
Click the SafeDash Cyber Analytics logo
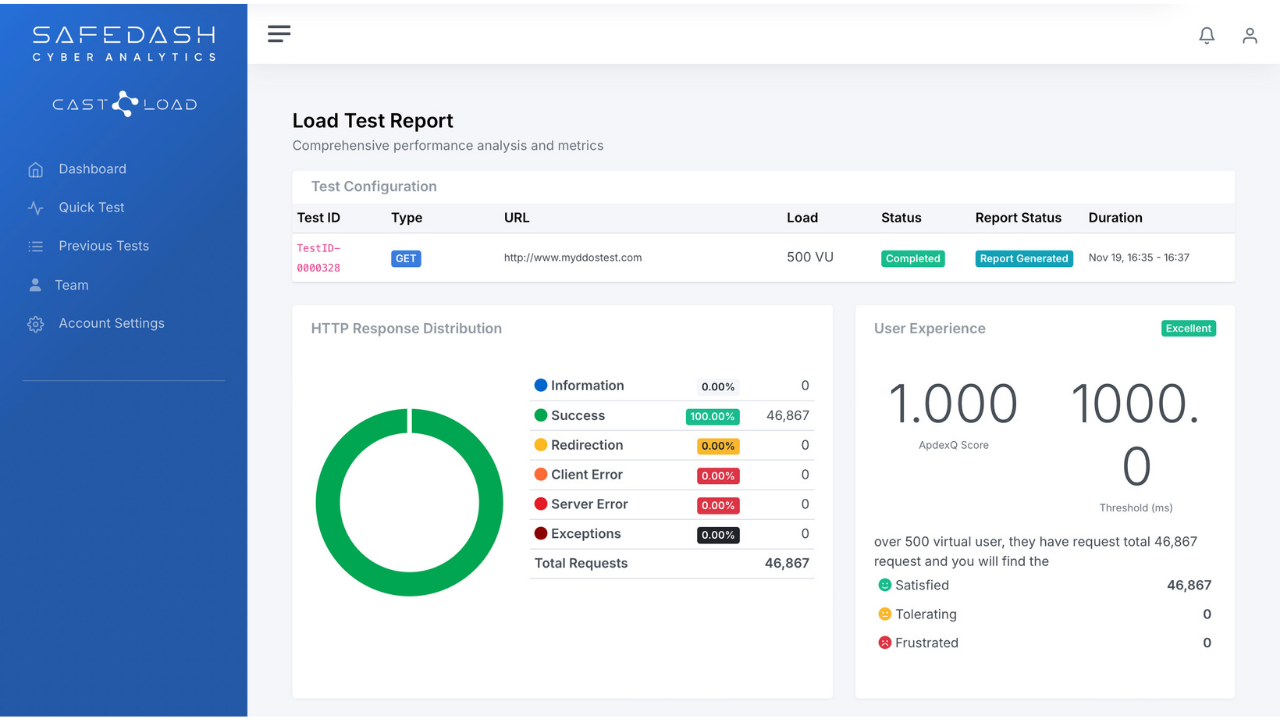tap(124, 43)
